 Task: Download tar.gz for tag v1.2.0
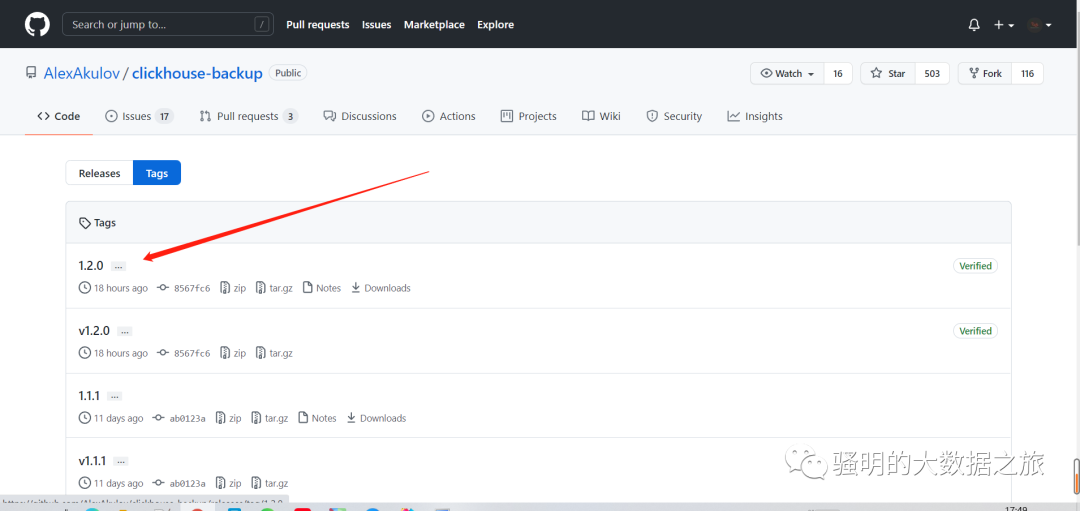pyautogui.click(x=274, y=353)
